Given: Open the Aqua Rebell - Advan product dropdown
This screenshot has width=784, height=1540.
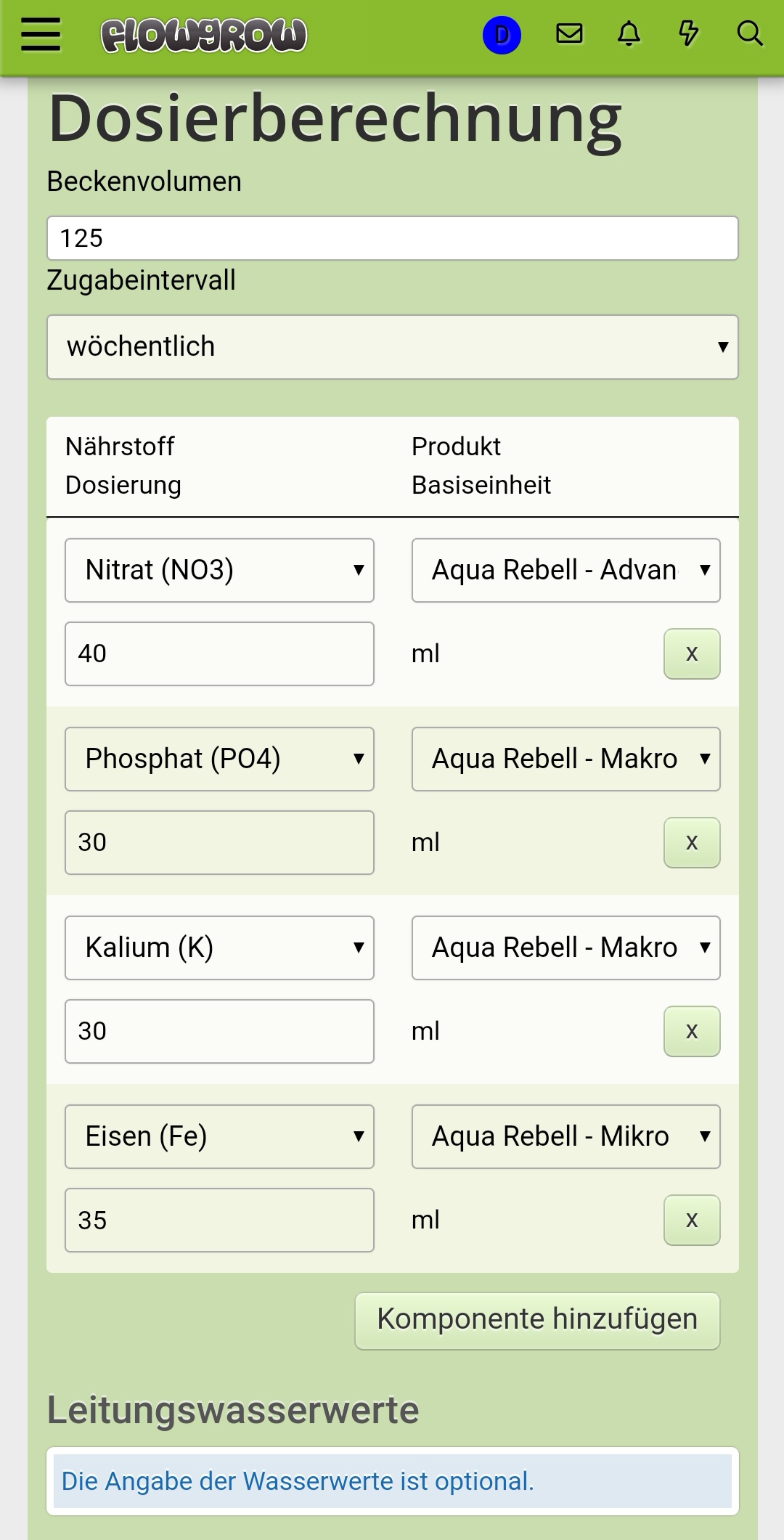Looking at the screenshot, I should tap(565, 570).
